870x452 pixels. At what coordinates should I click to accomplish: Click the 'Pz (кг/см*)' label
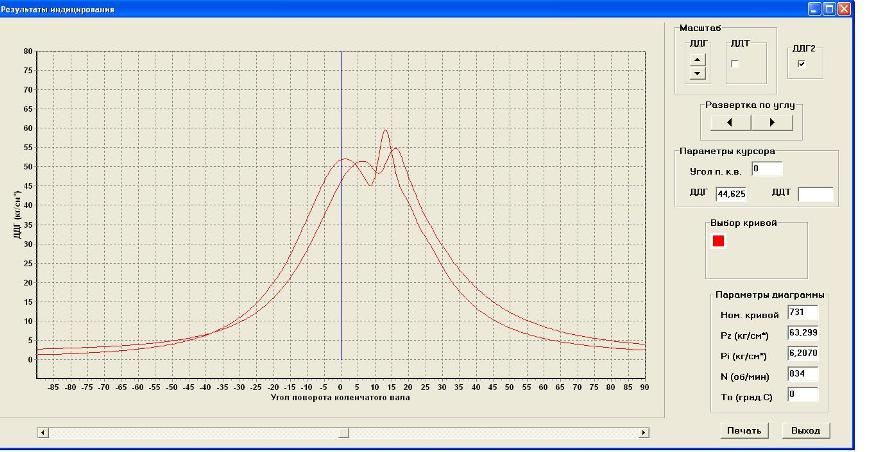coord(744,336)
